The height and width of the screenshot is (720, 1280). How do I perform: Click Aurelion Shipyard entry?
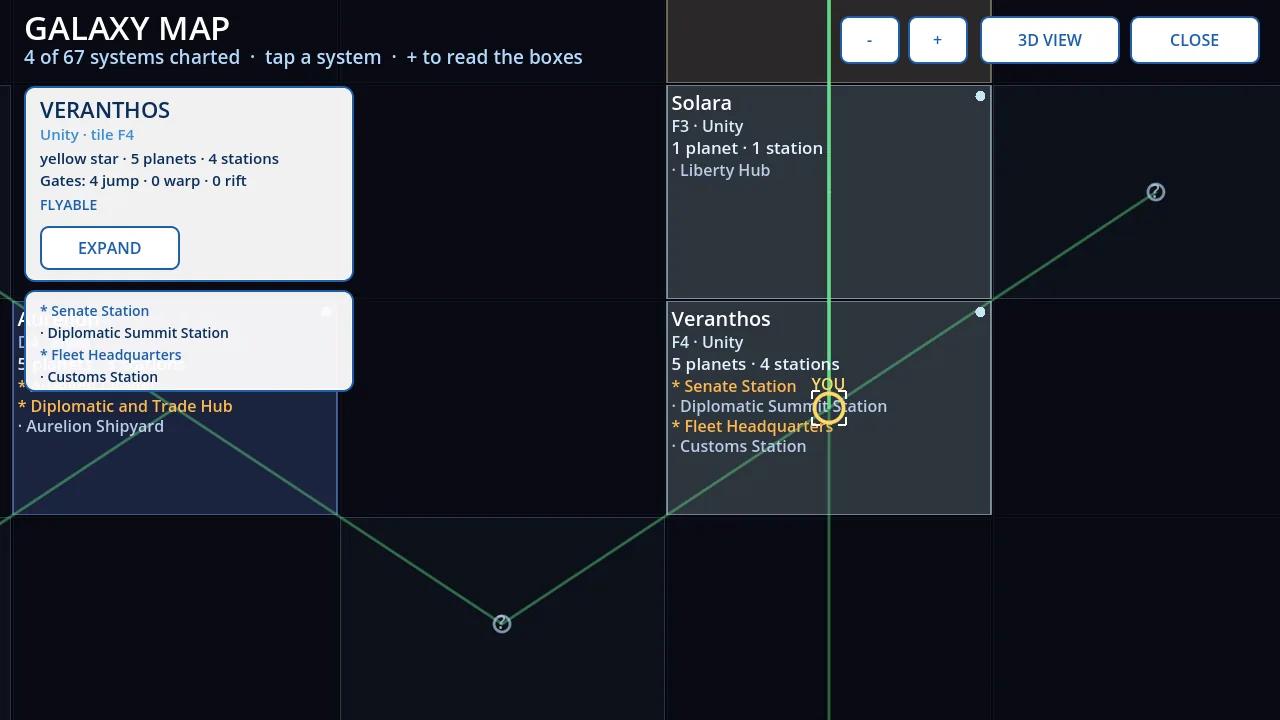(91, 426)
